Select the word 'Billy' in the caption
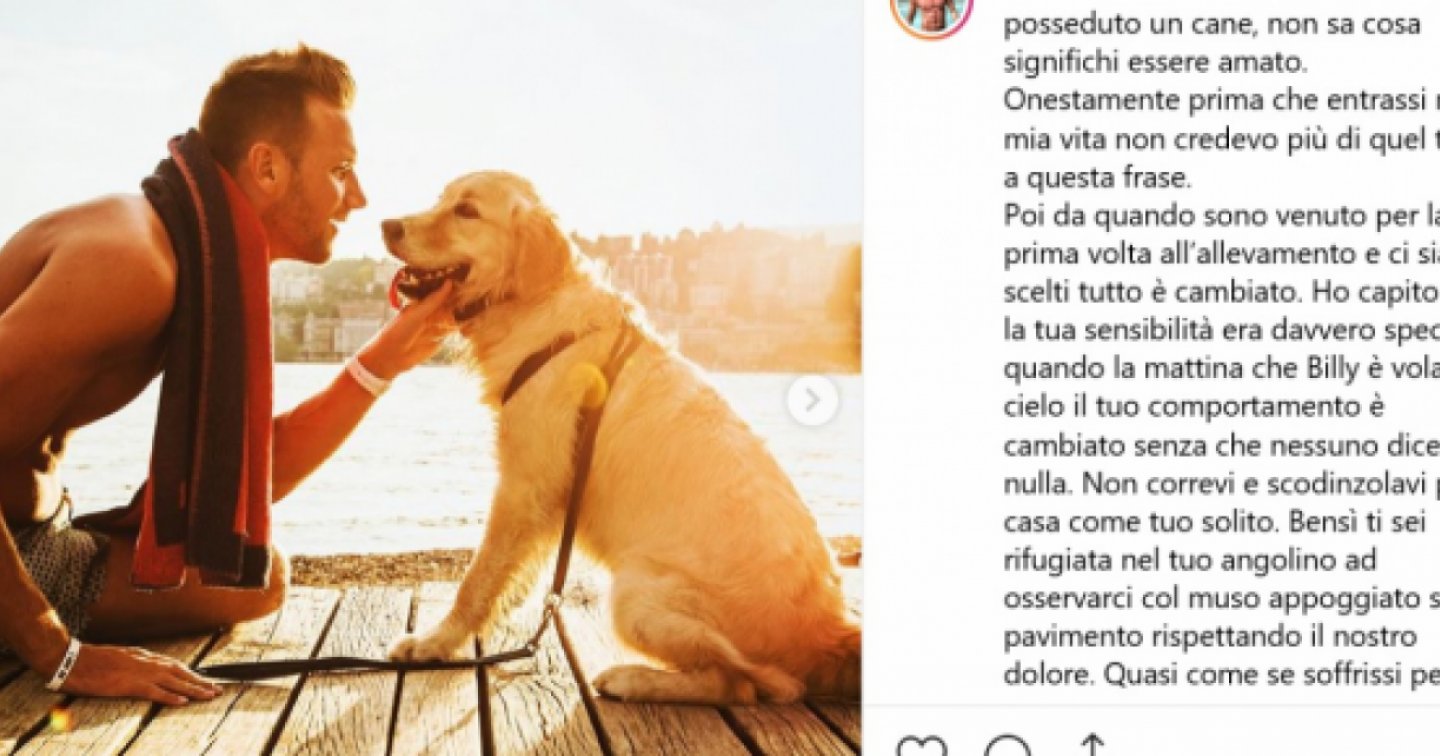 pos(1332,369)
